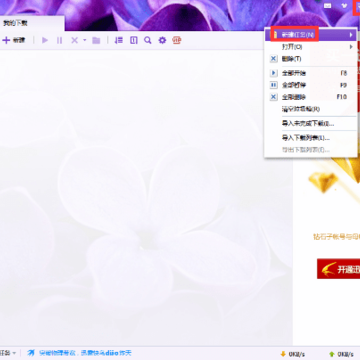Click the mail envelope icon in title bar

(x=328, y=6)
